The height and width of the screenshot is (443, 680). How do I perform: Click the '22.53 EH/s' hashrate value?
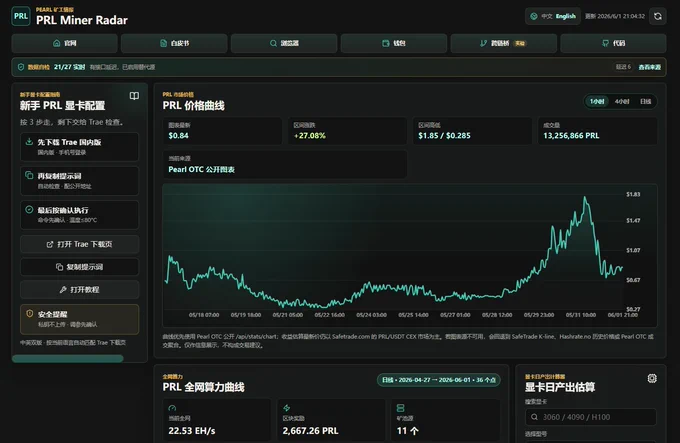192,431
